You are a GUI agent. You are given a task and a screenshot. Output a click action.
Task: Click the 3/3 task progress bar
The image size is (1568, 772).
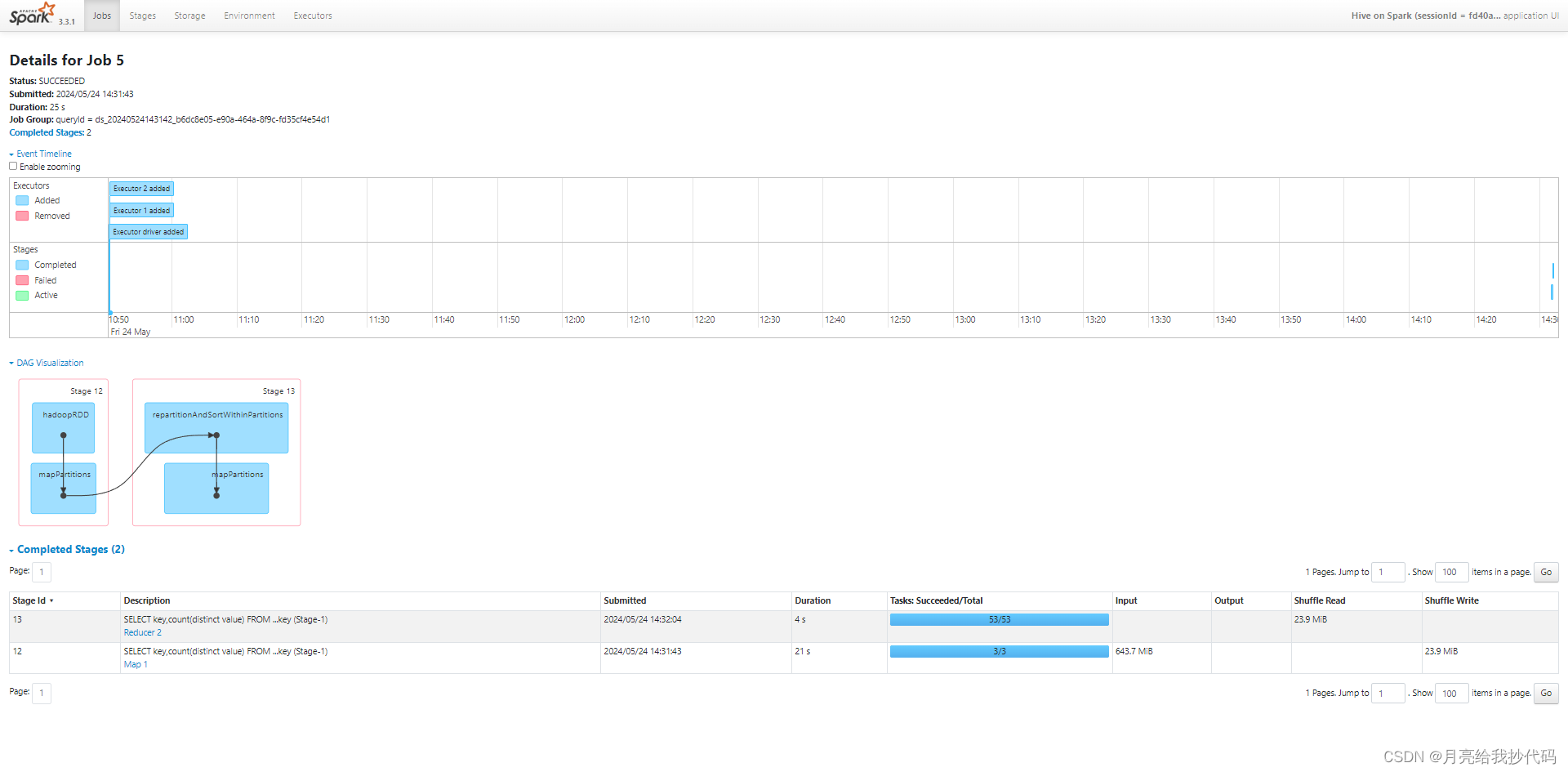click(1000, 652)
